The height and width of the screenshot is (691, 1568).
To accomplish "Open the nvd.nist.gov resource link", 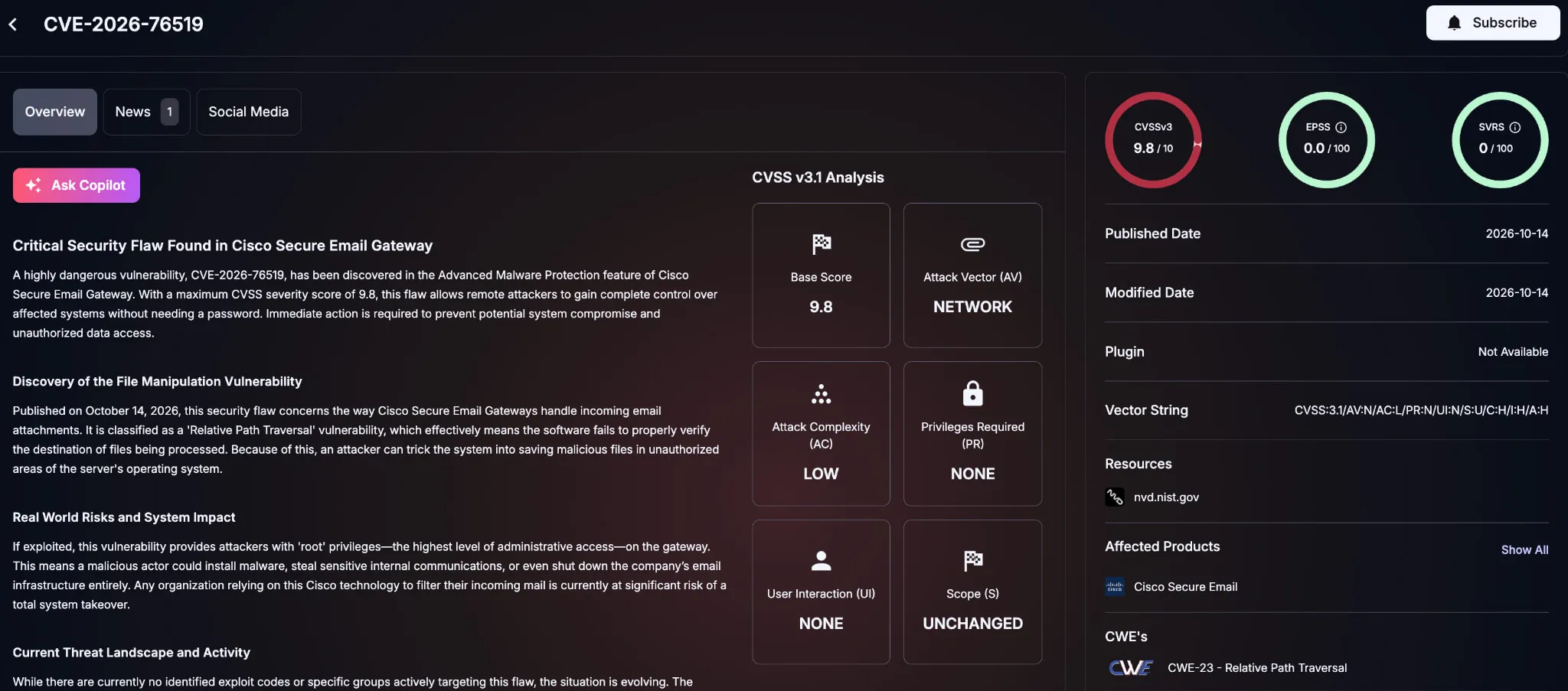I will point(1166,497).
